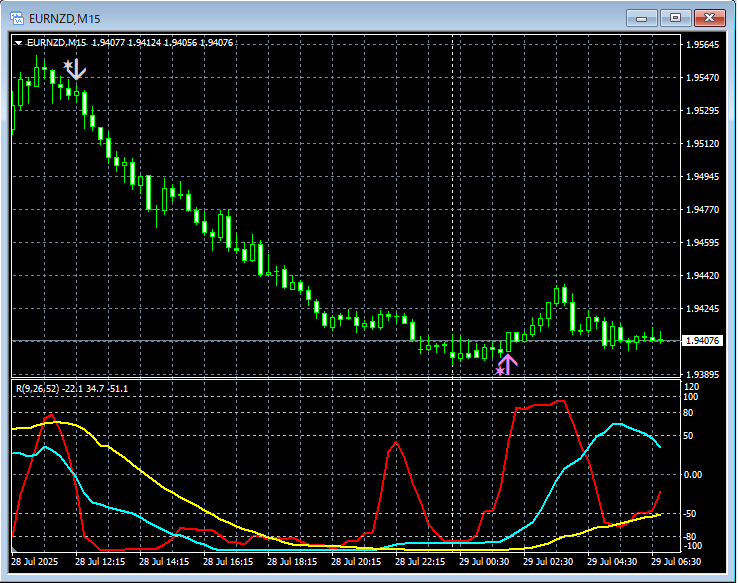The image size is (738, 583).
Task: Open the triangle menu beside EURNZD,M15 label
Action: pyautogui.click(x=19, y=42)
